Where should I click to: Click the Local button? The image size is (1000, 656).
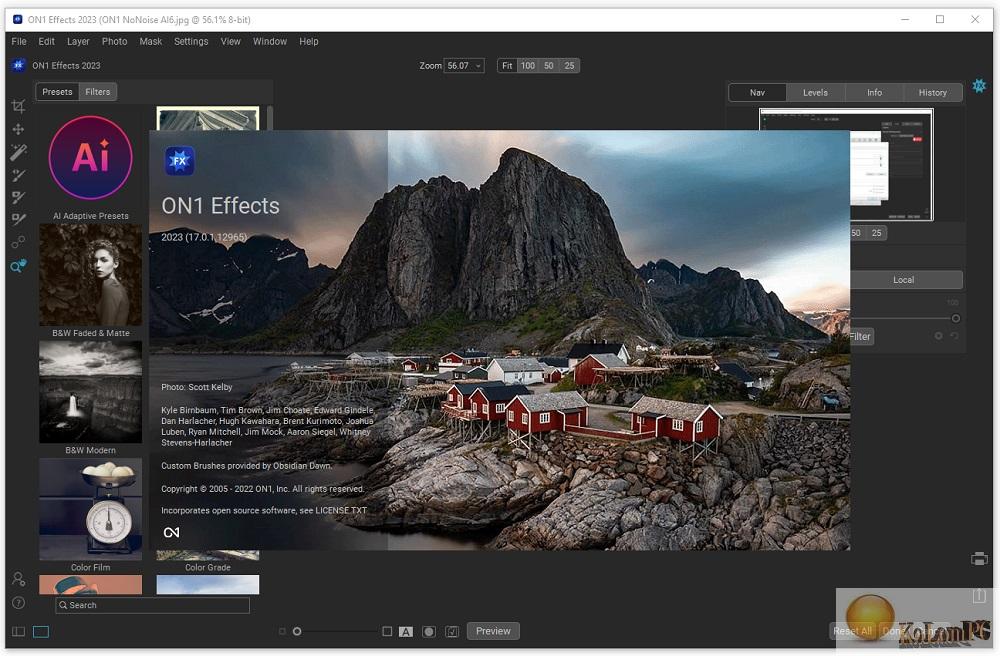[x=906, y=280]
